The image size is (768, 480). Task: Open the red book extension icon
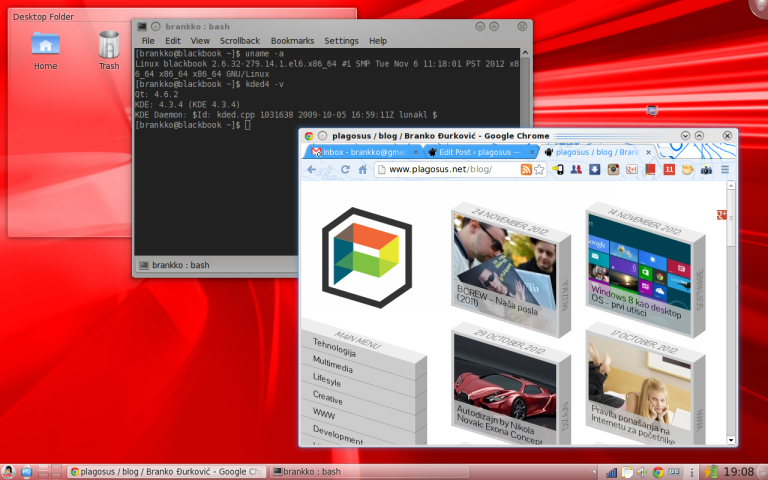coord(650,169)
